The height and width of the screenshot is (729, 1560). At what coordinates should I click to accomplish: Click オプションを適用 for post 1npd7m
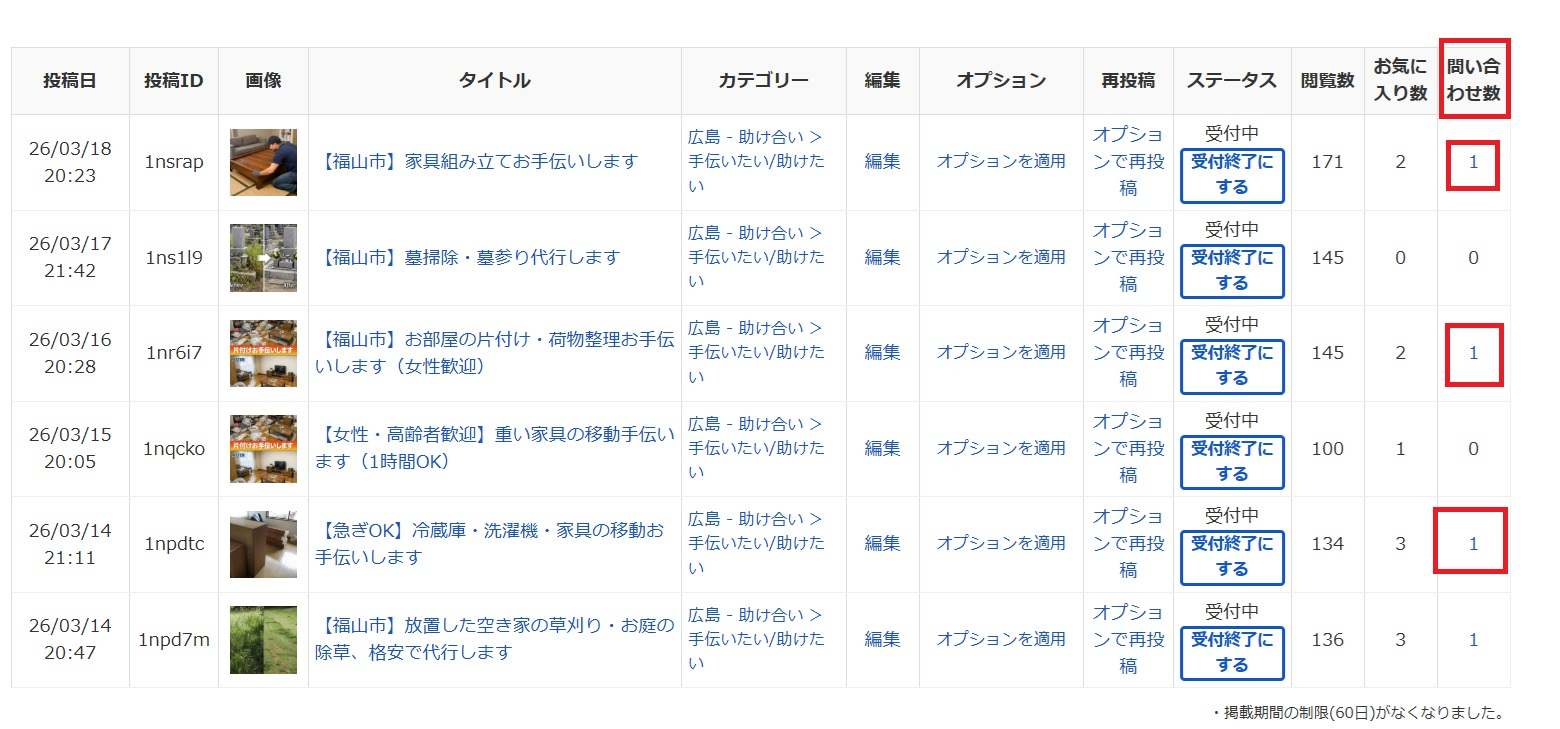point(1001,639)
